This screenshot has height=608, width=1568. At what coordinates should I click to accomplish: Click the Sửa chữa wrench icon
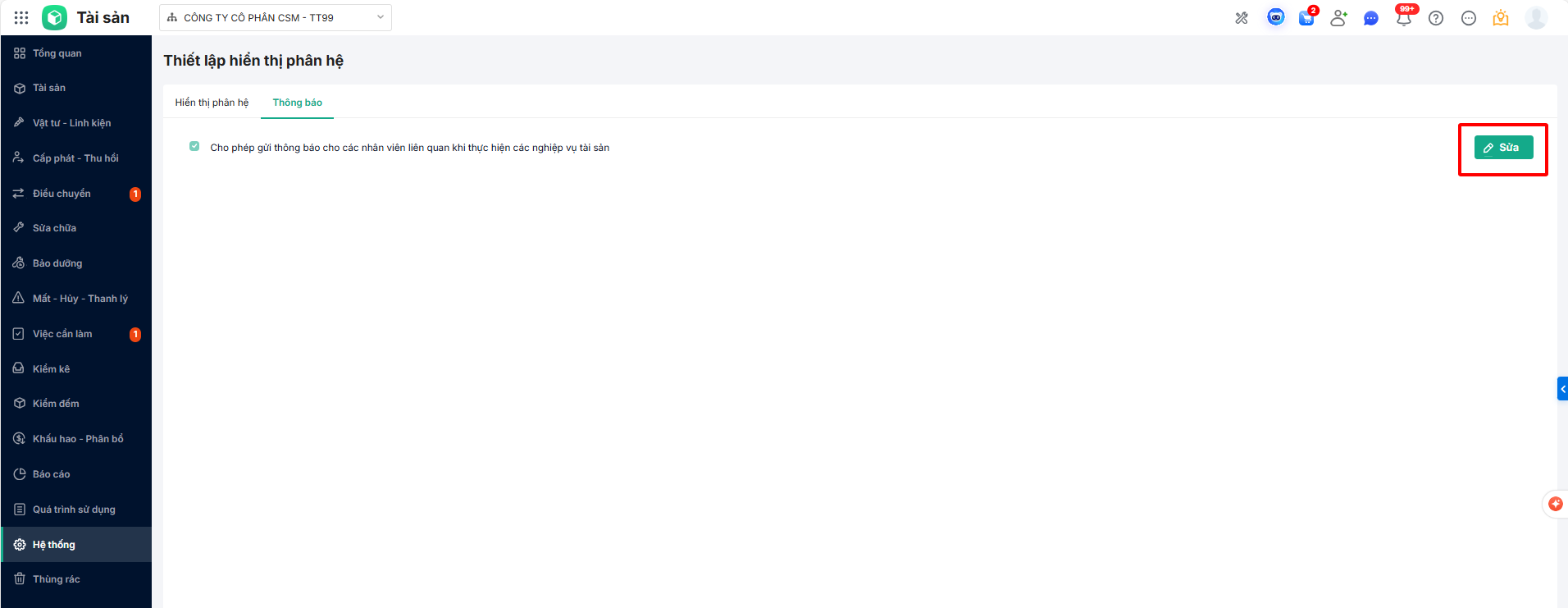coord(20,227)
